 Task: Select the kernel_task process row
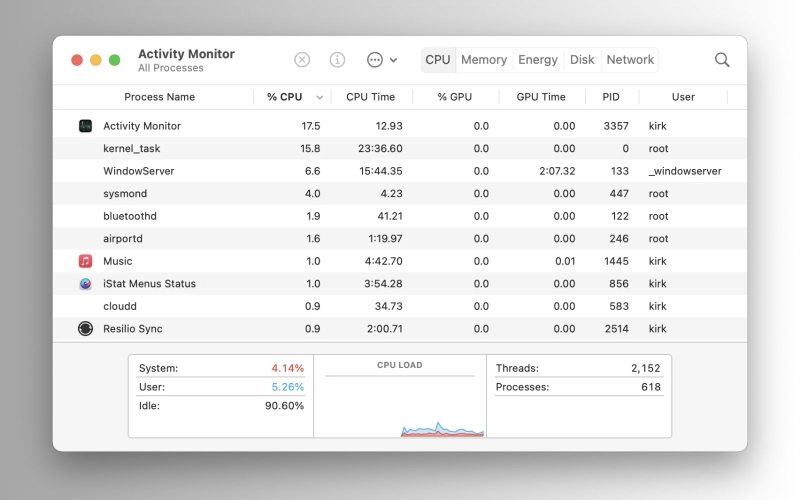(400, 148)
